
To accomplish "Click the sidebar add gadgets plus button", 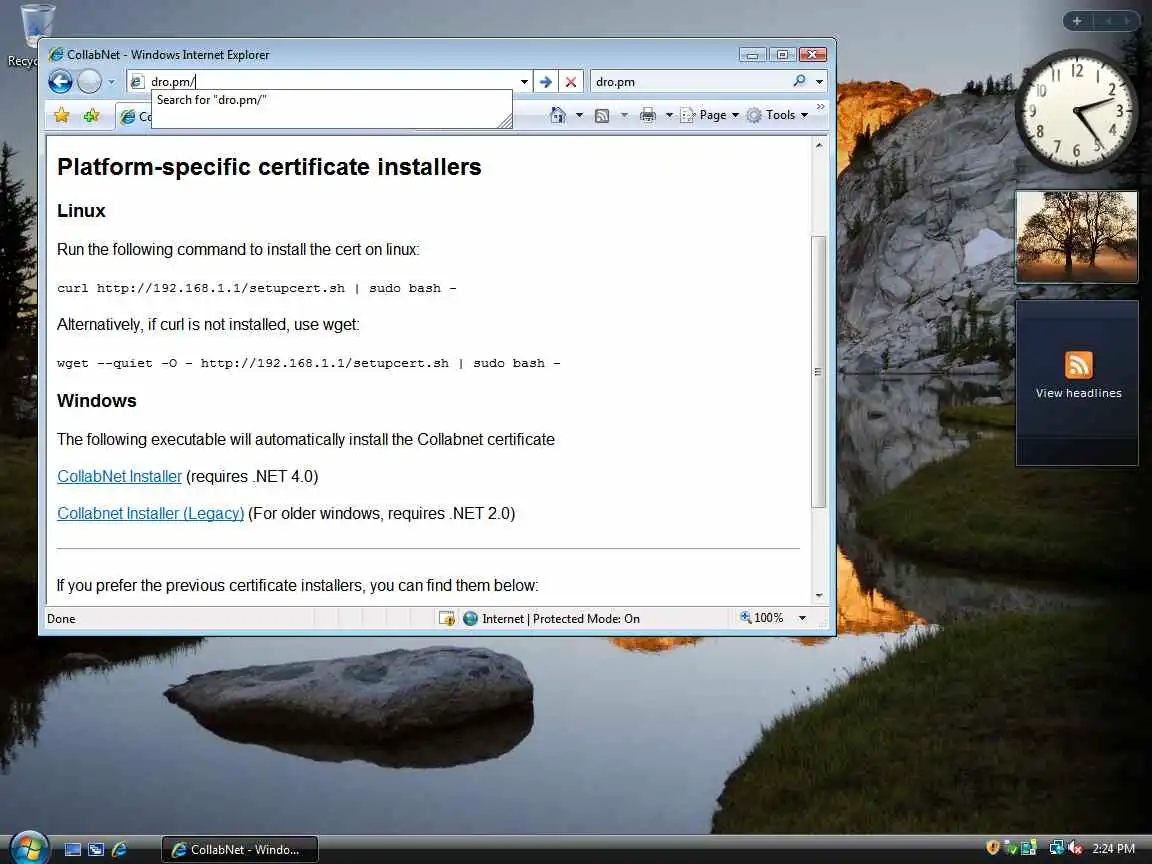I will (x=1076, y=21).
